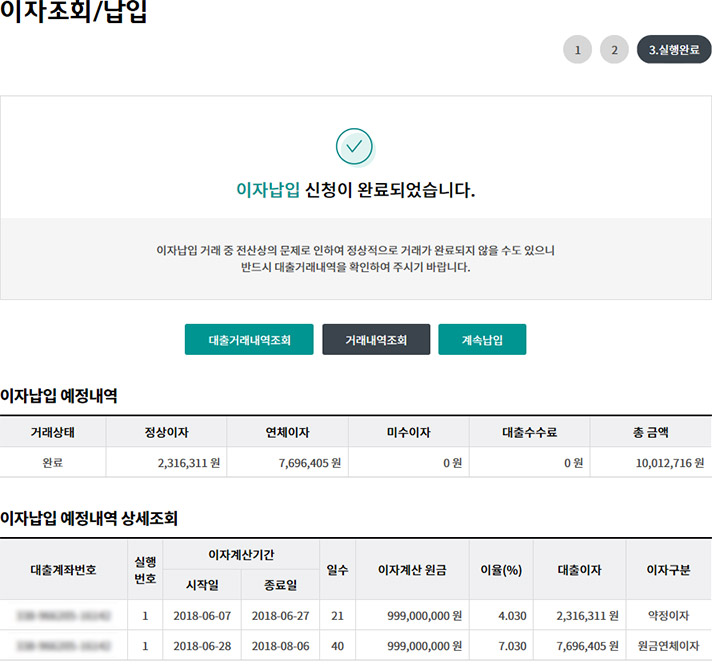
Task: Click the 계속납입 button
Action: pyautogui.click(x=482, y=339)
